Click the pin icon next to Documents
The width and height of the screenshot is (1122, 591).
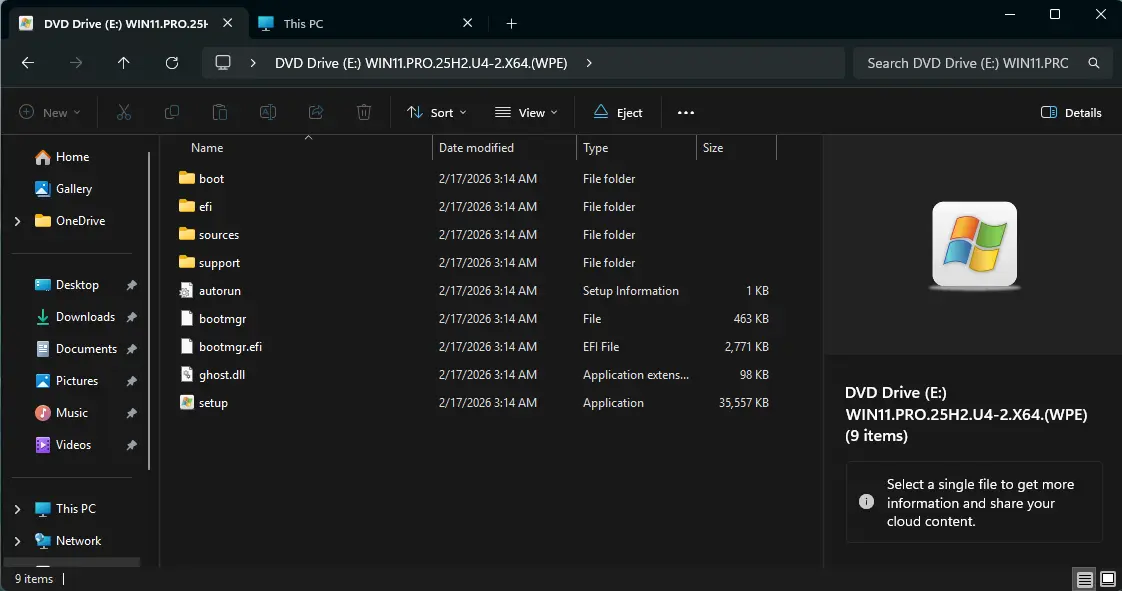pyautogui.click(x=132, y=349)
